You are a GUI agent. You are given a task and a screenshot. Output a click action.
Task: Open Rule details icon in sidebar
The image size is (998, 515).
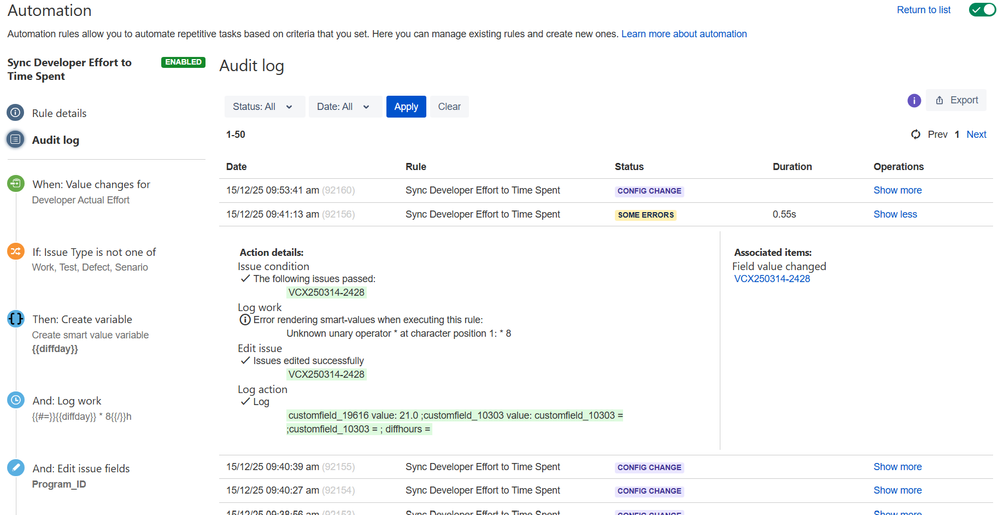(x=15, y=113)
